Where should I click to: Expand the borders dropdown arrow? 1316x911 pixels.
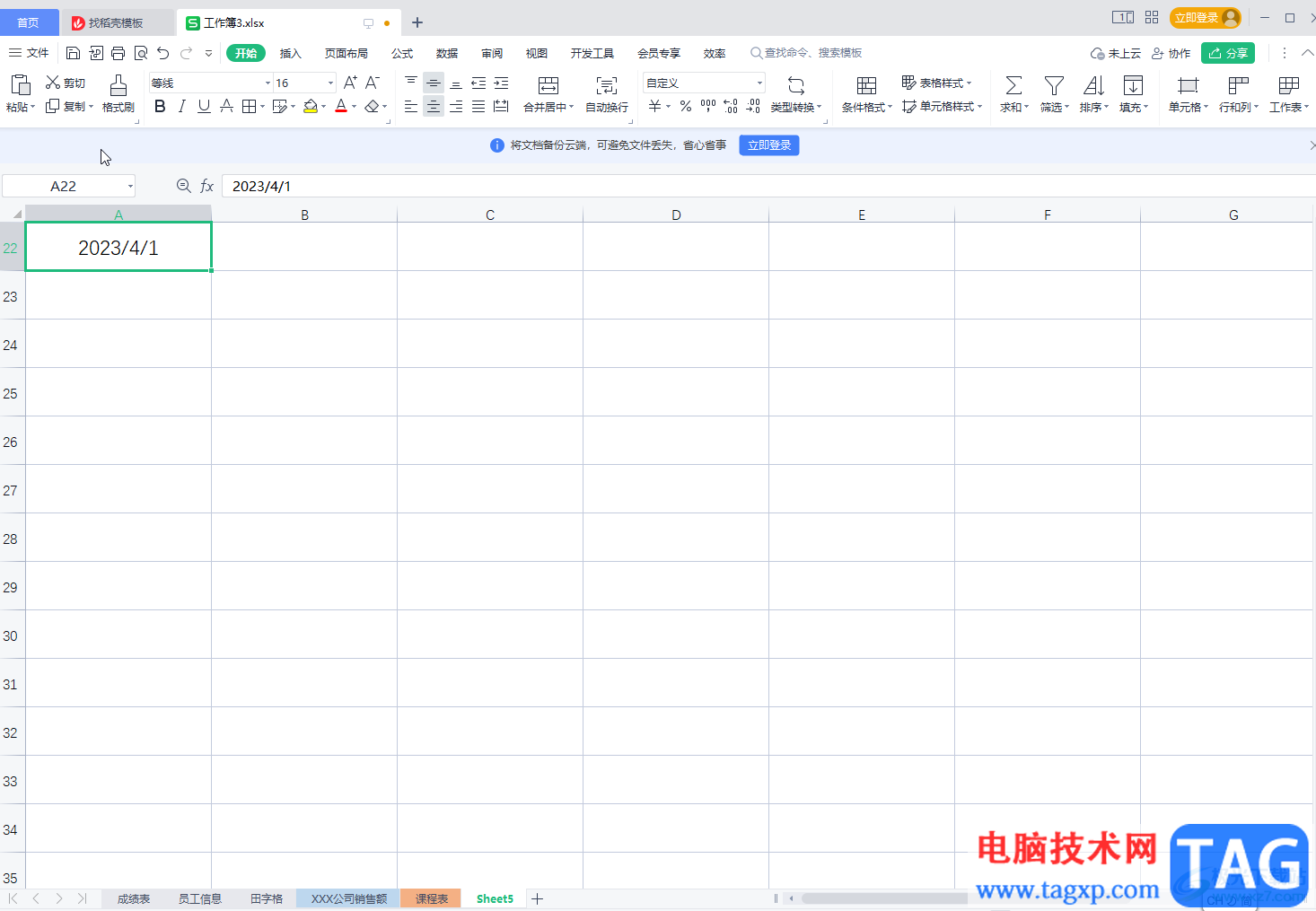[262, 107]
